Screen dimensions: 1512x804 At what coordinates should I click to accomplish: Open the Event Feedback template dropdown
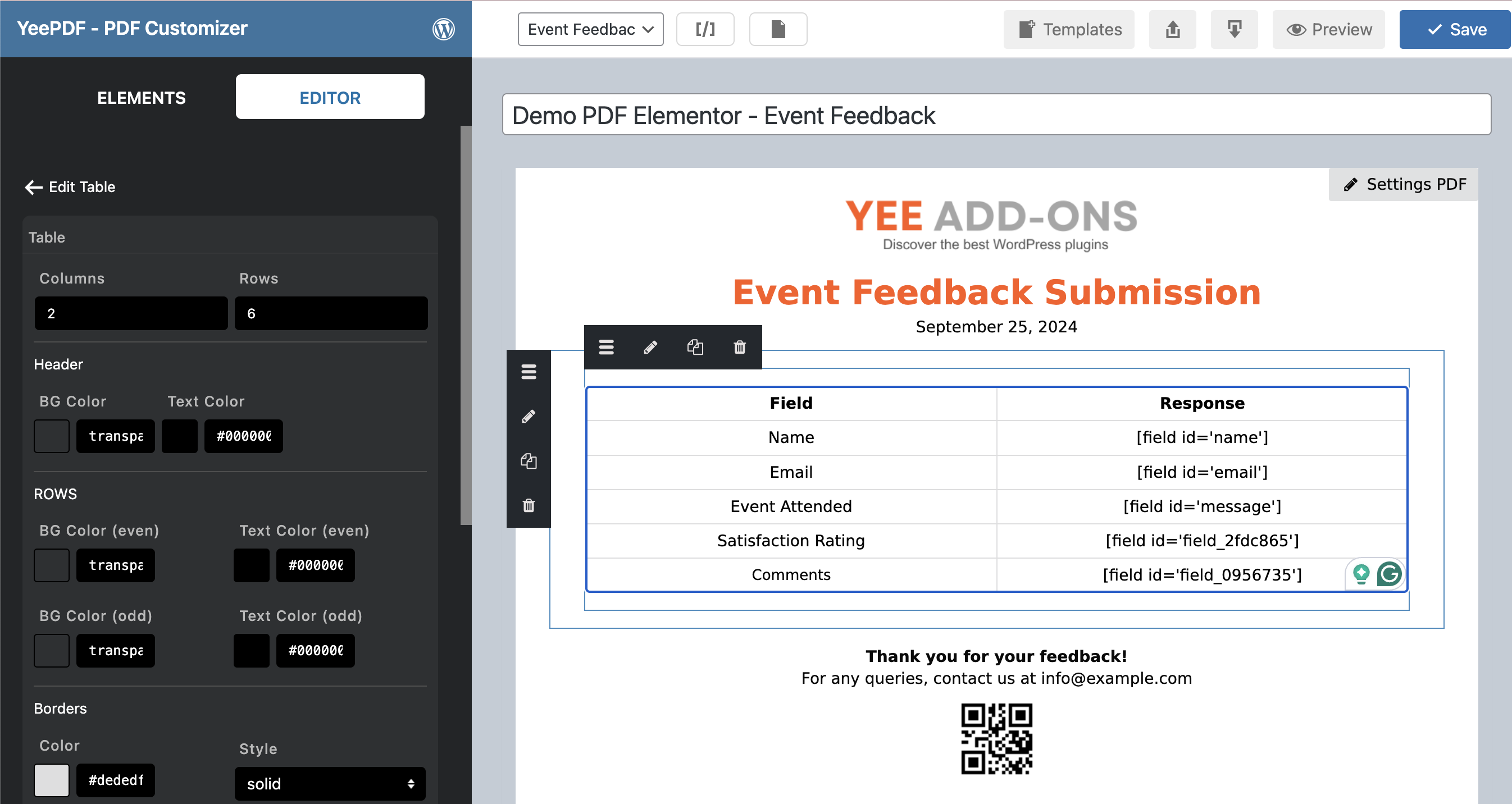coord(590,29)
